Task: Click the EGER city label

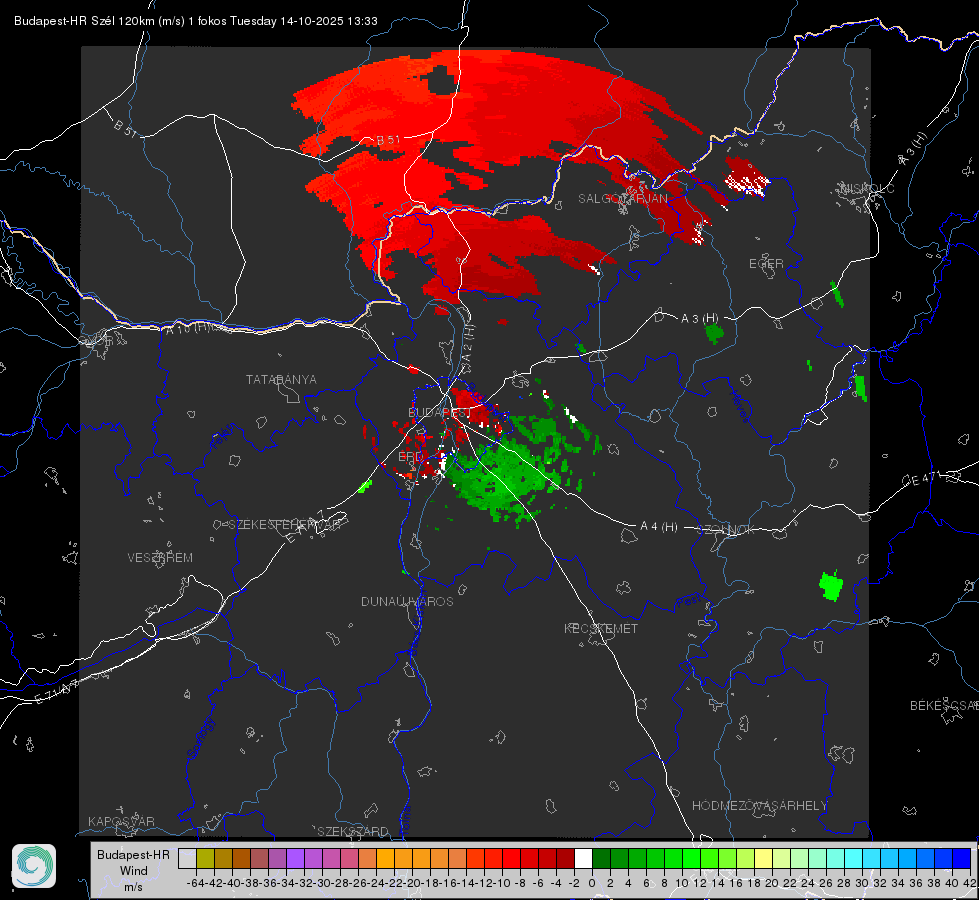Action: (x=766, y=264)
